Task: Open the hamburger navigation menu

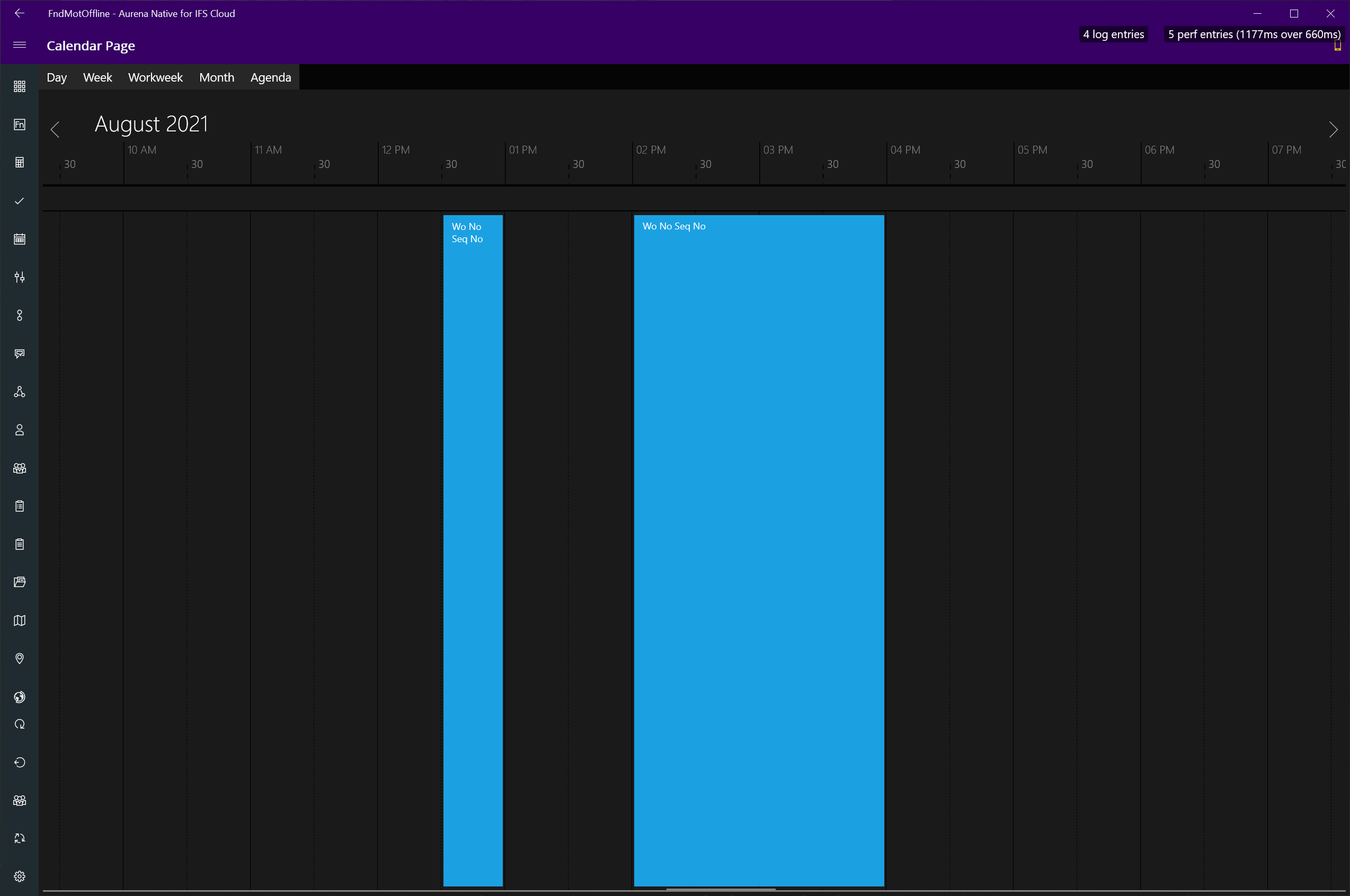Action: click(x=20, y=45)
